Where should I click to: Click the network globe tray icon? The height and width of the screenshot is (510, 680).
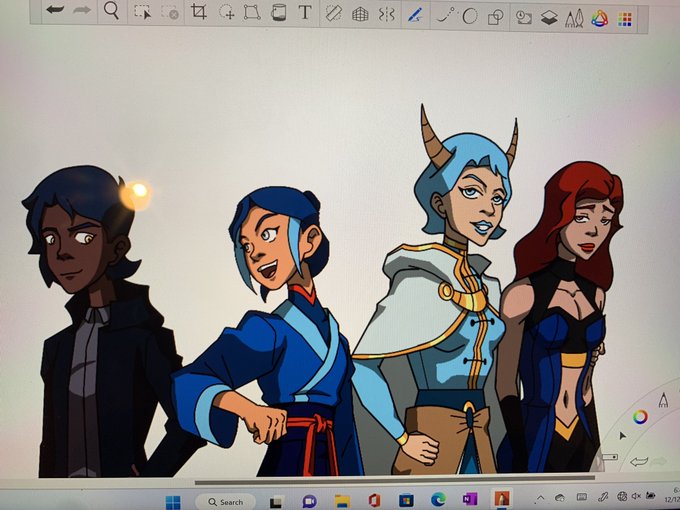pyautogui.click(x=622, y=496)
